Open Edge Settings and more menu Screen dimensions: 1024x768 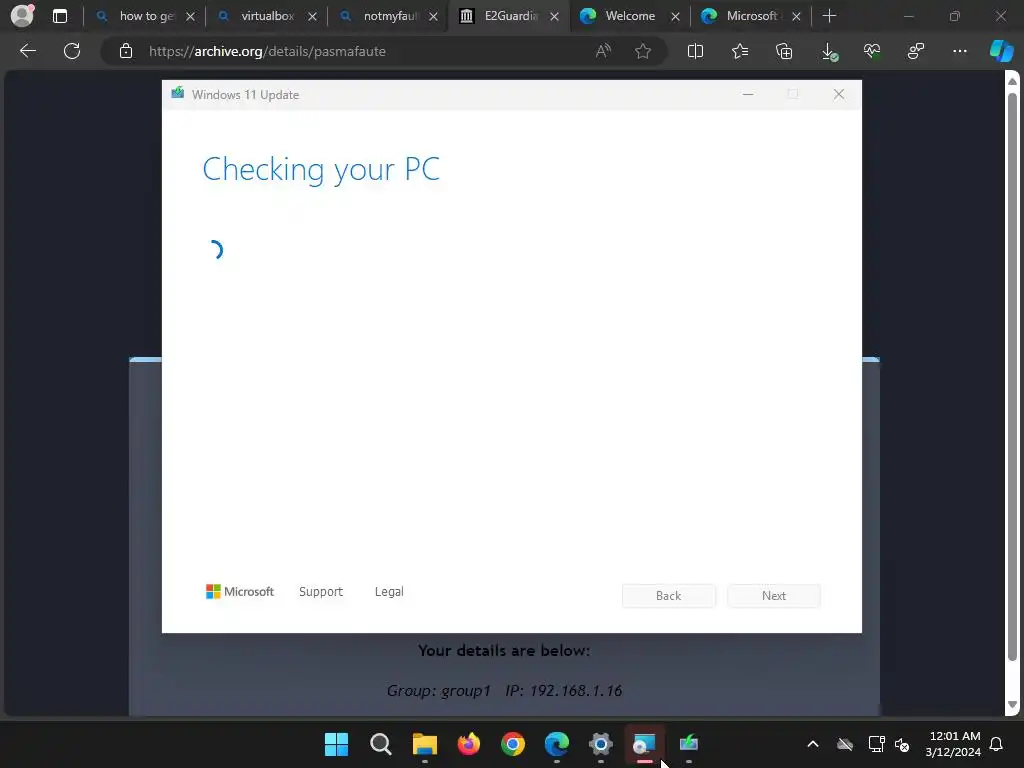[960, 51]
